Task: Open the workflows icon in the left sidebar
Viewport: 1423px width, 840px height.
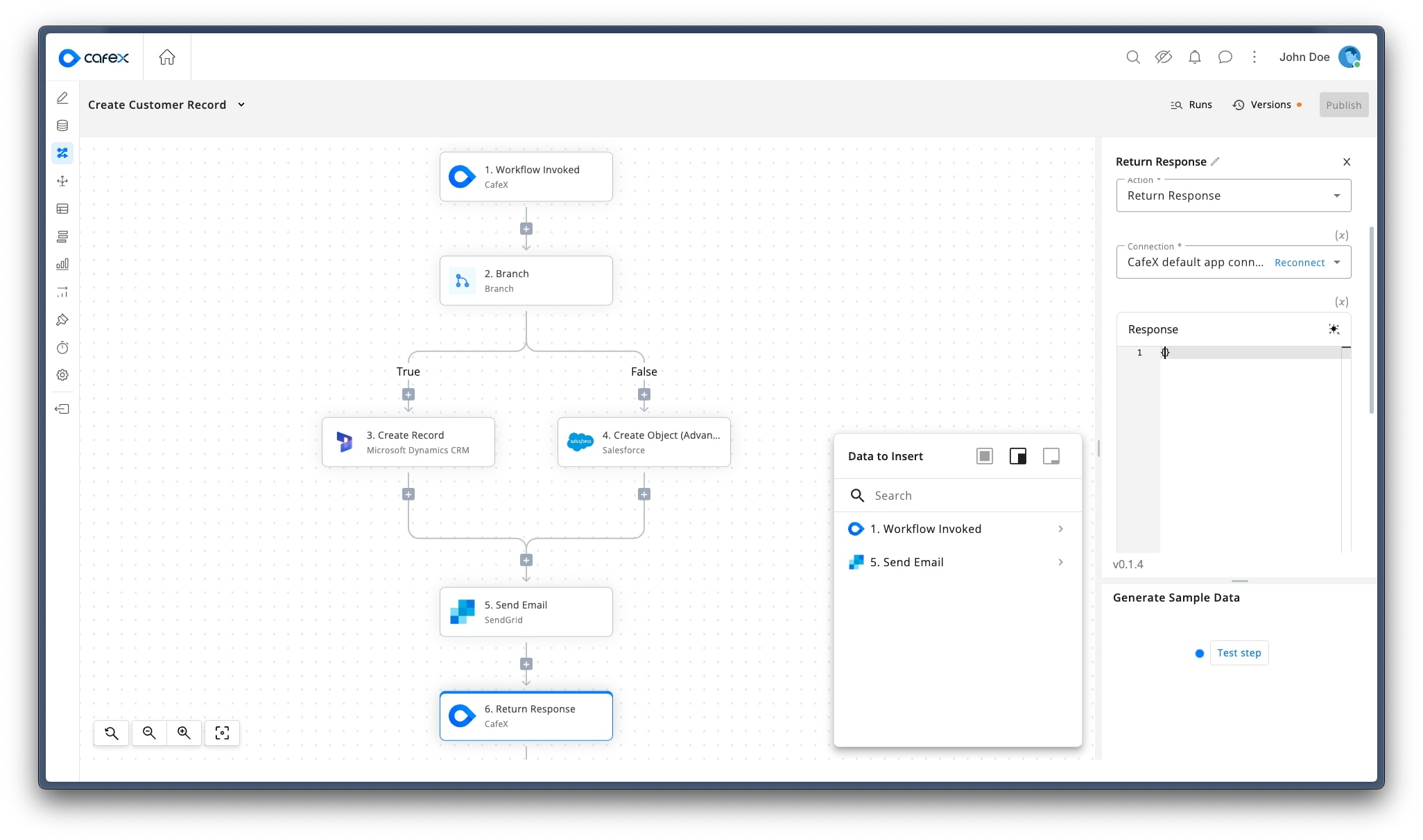Action: [62, 153]
